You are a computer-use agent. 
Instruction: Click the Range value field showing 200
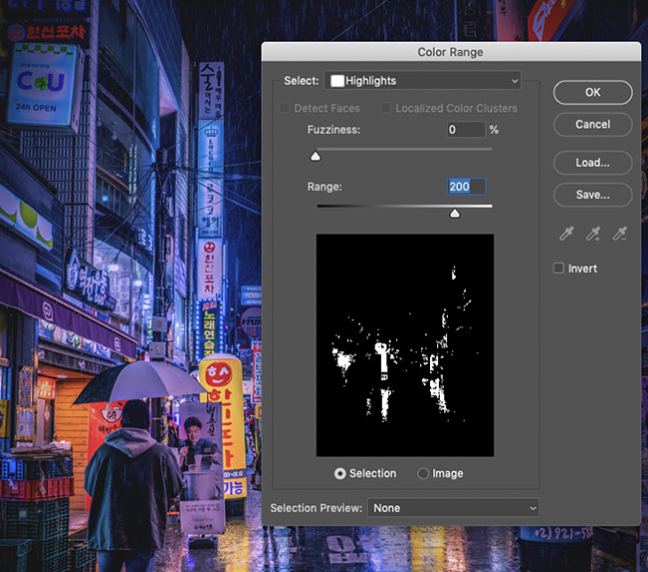(466, 187)
